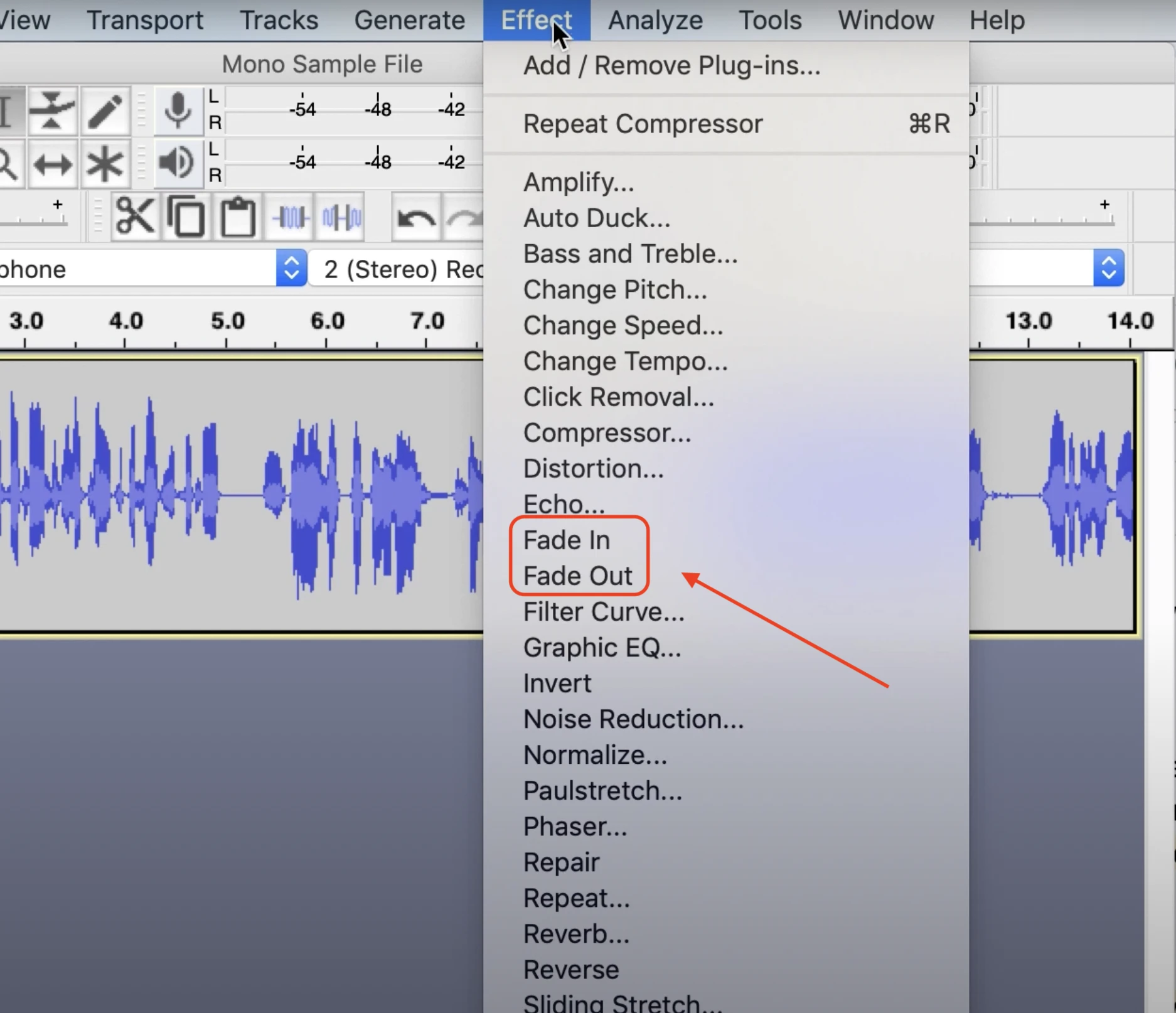Viewport: 1176px width, 1013px height.
Task: Click the Silence audio selection icon
Action: (341, 217)
